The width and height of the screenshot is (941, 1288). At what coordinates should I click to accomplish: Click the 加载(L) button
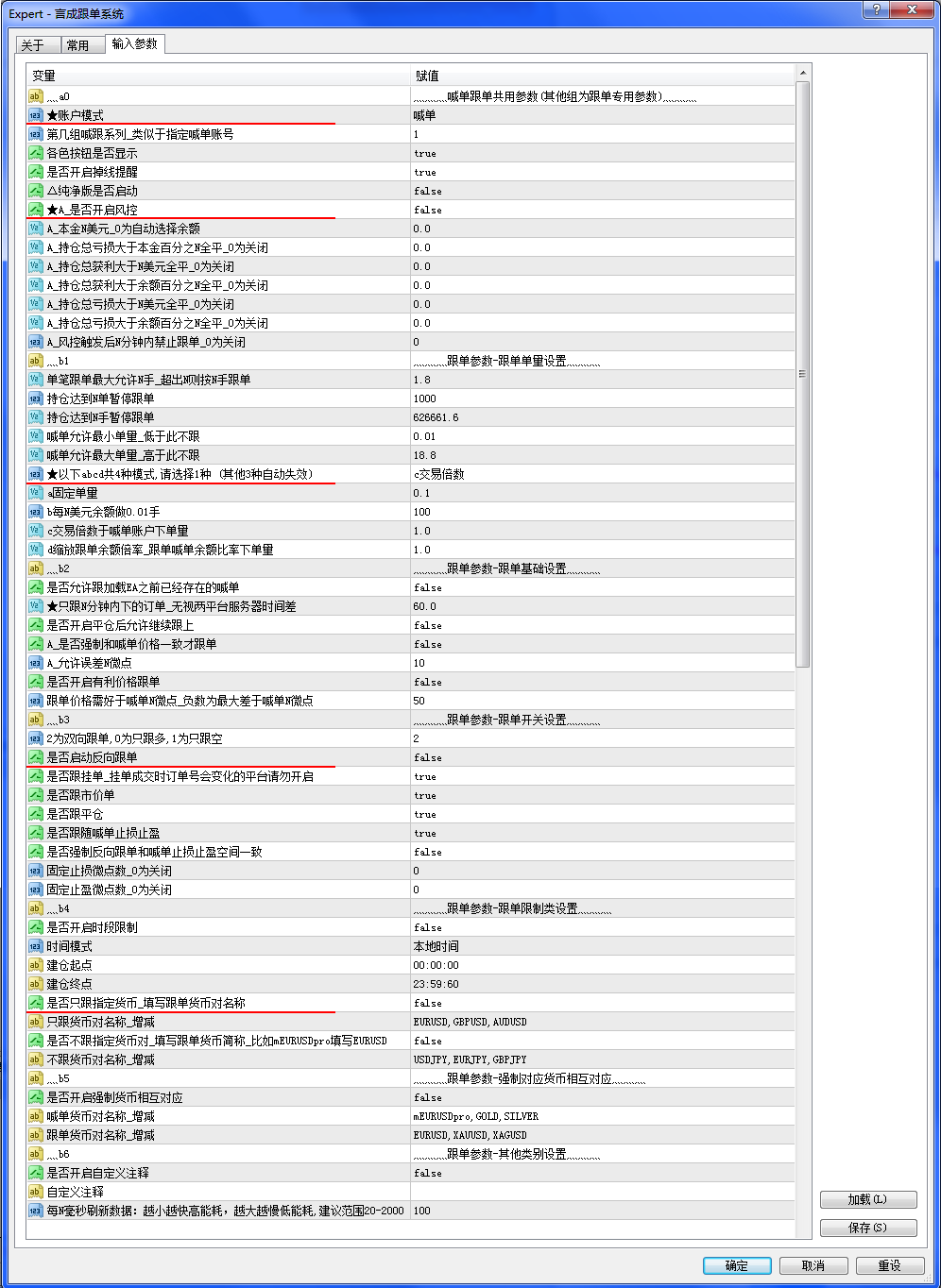pyautogui.click(x=868, y=1199)
